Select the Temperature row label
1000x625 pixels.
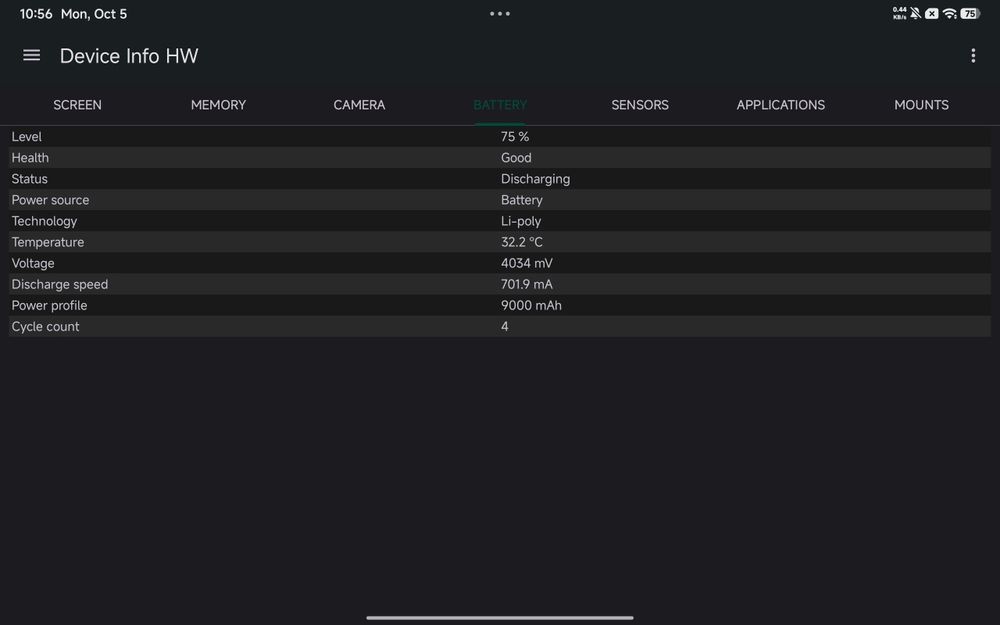(48, 242)
